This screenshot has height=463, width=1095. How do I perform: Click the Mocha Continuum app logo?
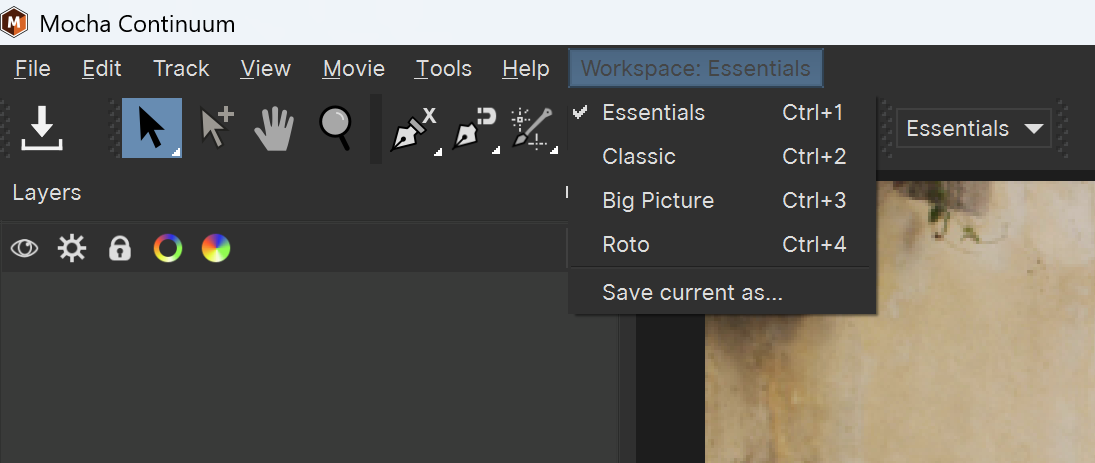pos(14,22)
